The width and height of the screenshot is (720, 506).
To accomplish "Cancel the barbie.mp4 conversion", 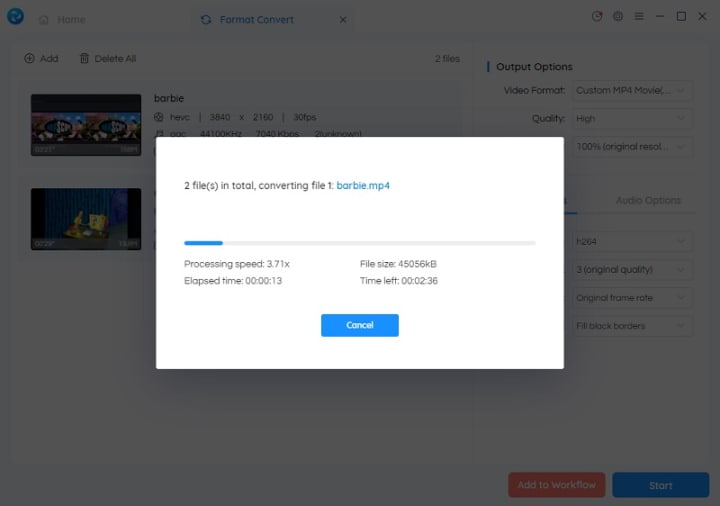I will [360, 325].
